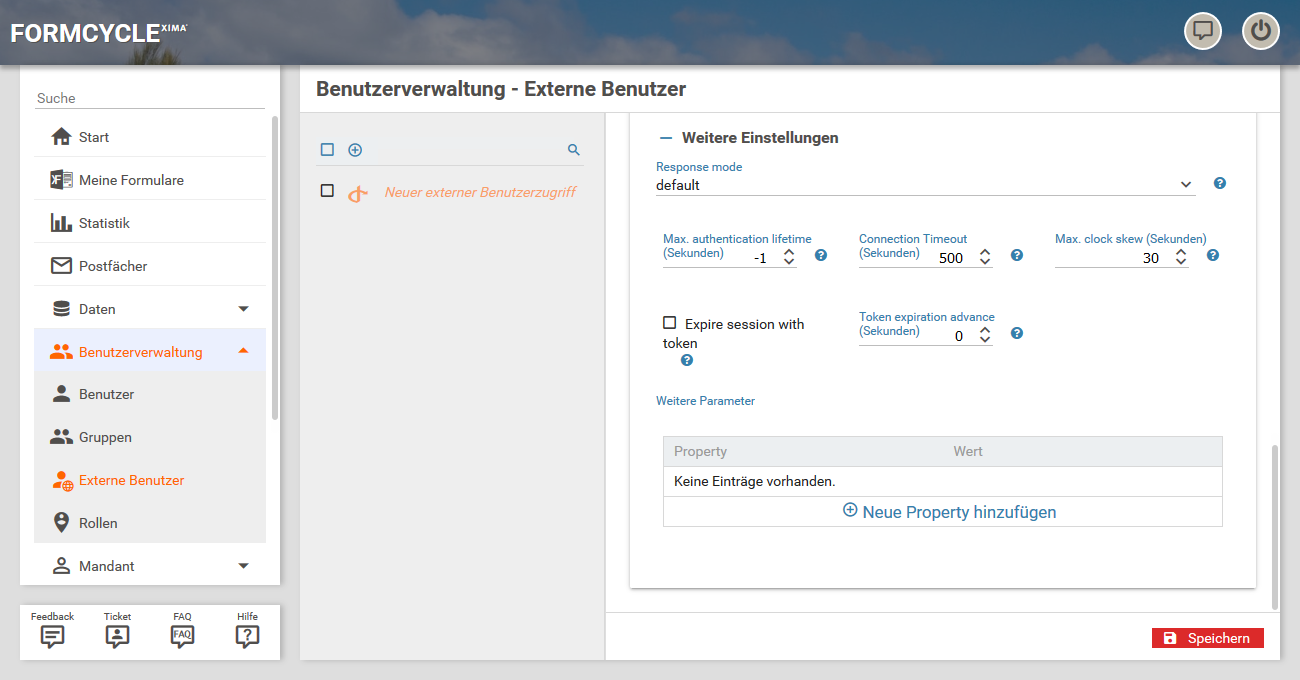Increase the Connection Timeout value
1300x680 pixels.
tap(985, 252)
